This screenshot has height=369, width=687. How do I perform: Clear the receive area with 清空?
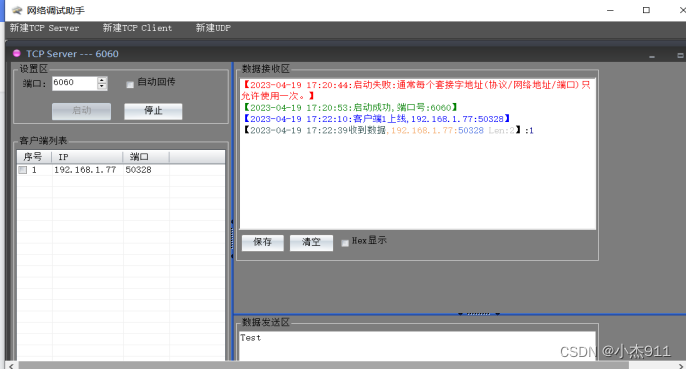tap(311, 242)
